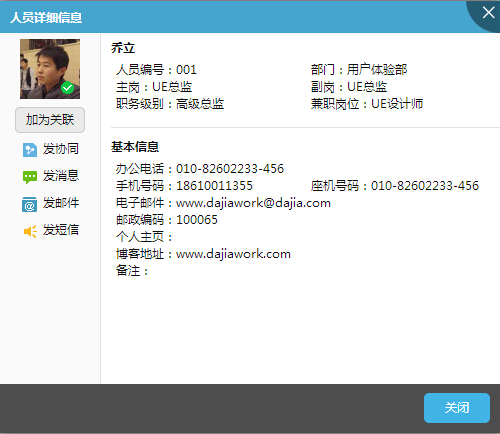Viewport: 500px width, 434px height.
Task: Click the profile photo of 乔立
Action: tap(50, 69)
